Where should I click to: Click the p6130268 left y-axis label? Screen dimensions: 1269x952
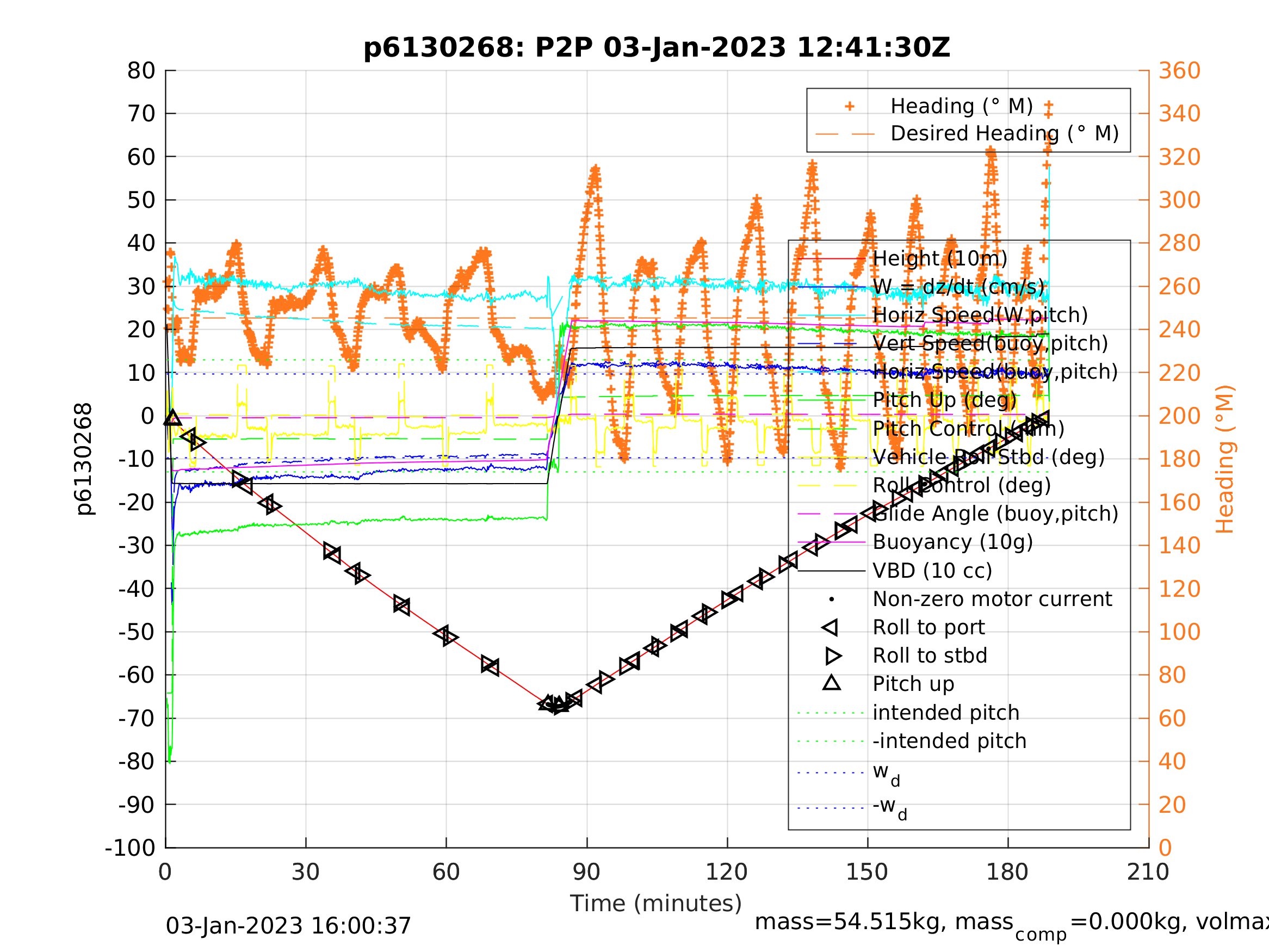click(84, 459)
